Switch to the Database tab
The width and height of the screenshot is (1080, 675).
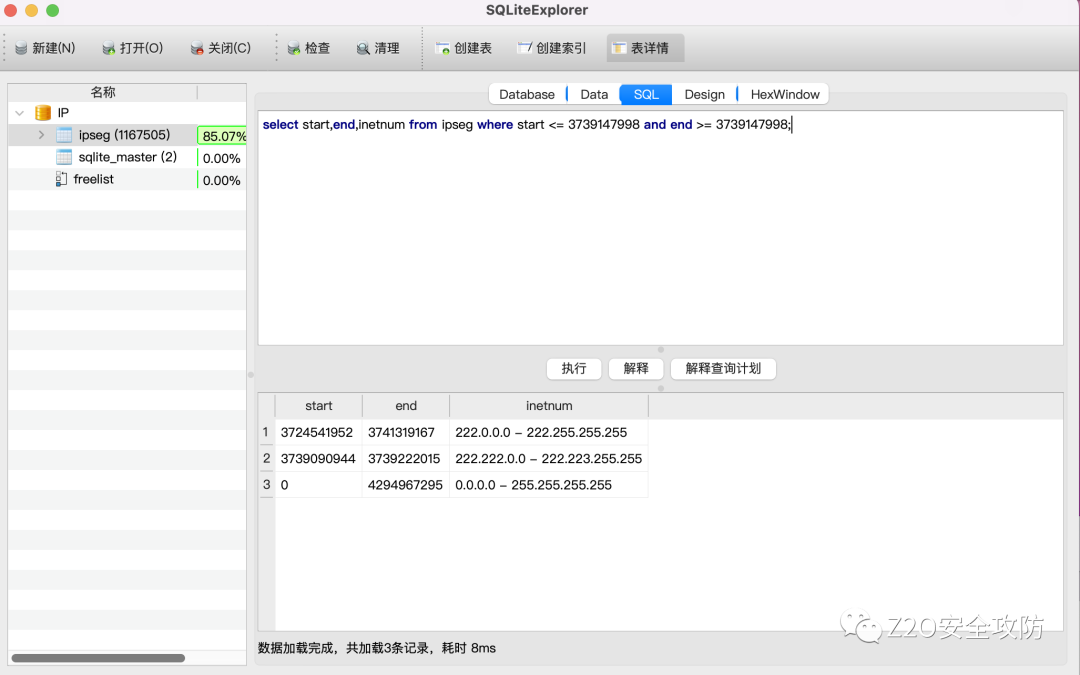(x=527, y=94)
